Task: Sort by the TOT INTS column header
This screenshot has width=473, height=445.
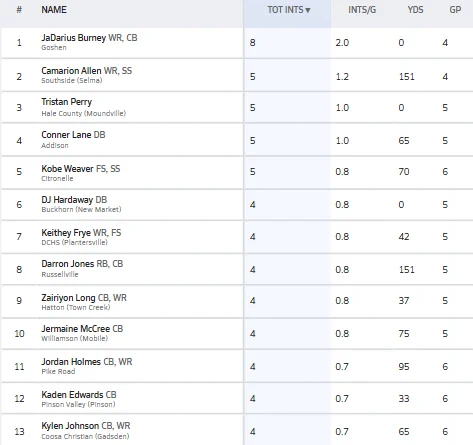Action: [289, 10]
